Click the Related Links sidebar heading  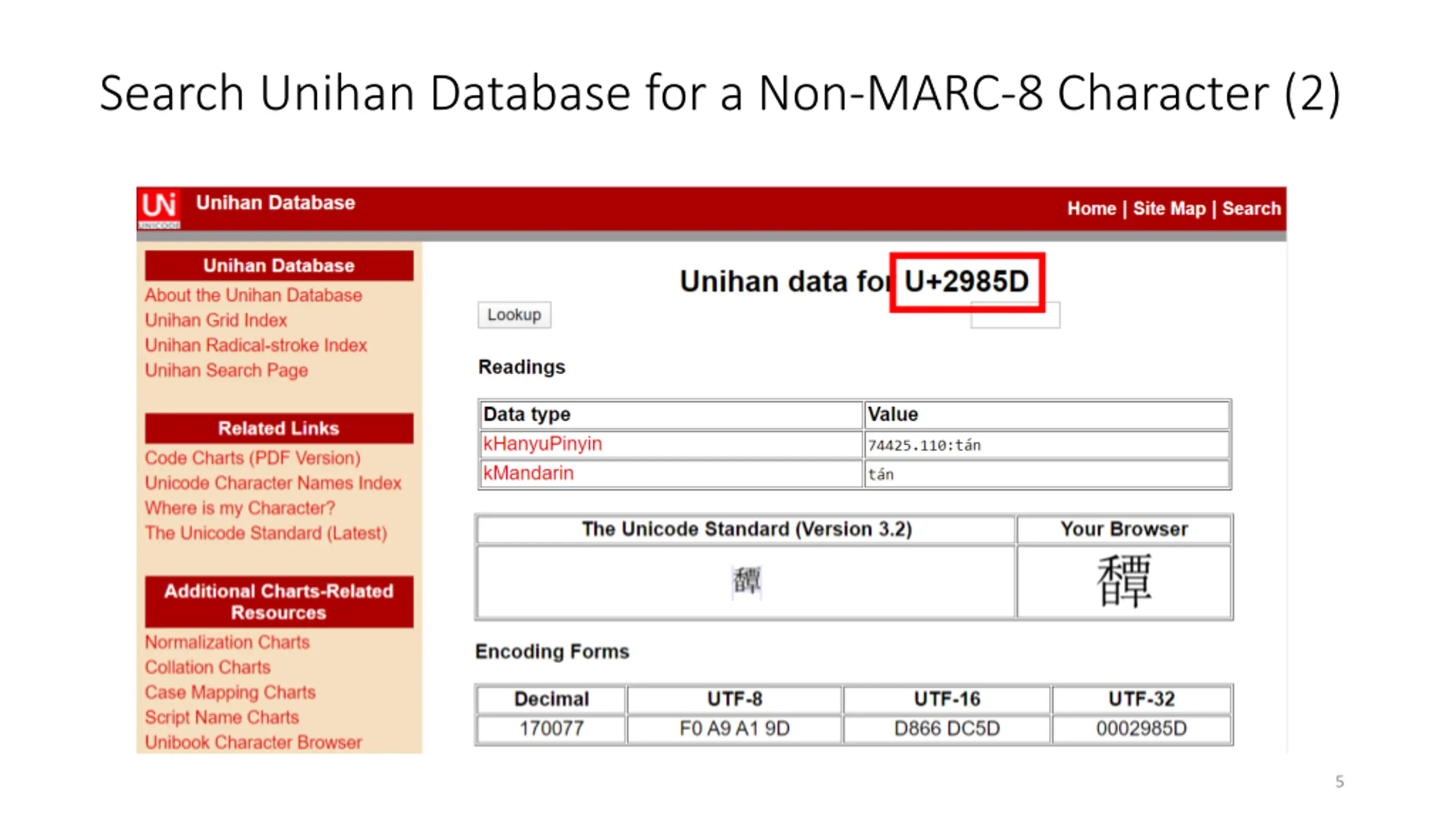point(279,428)
